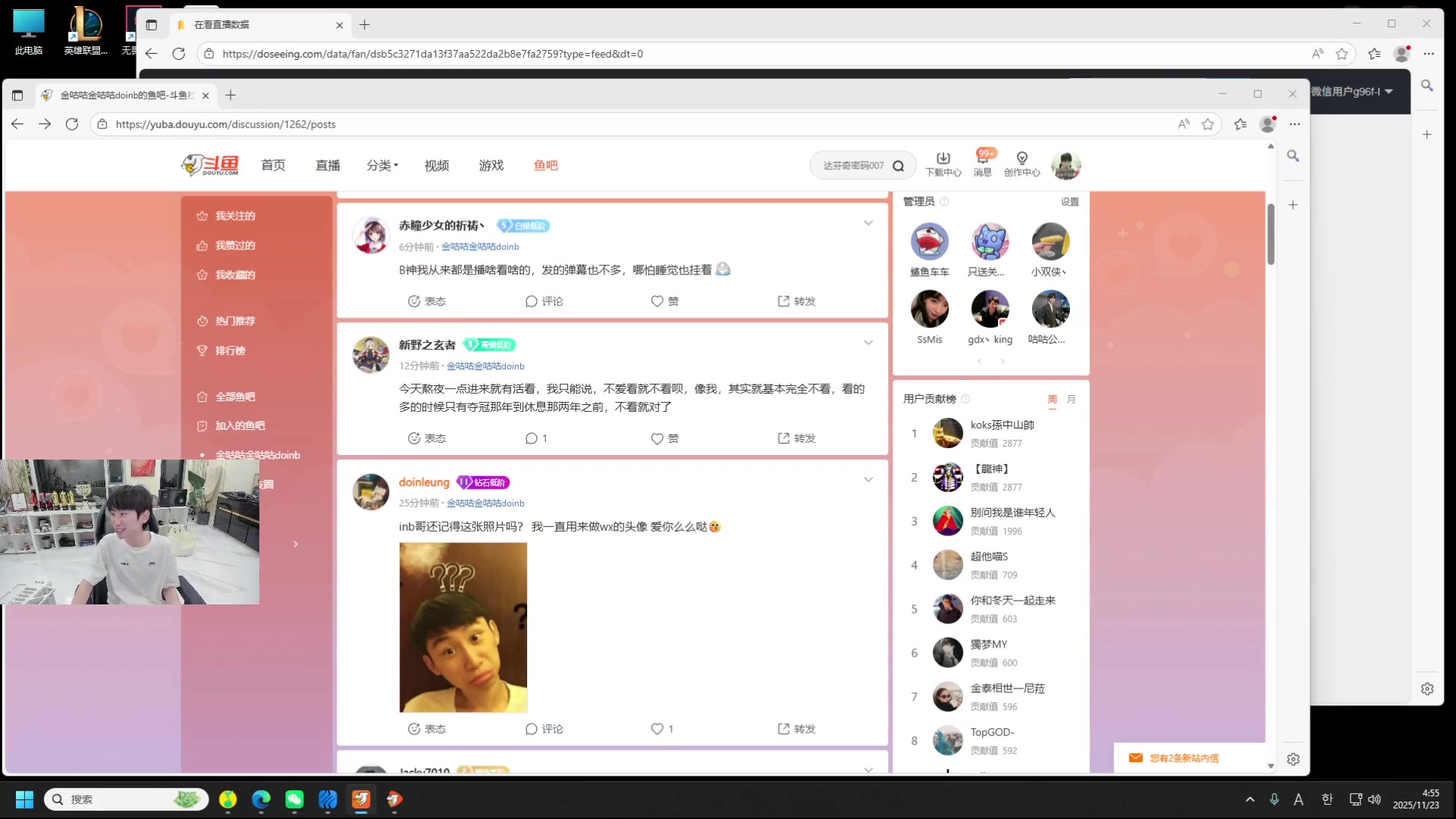
Task: Click the right arrow in the 管理员 carousel
Action: [x=1003, y=362]
